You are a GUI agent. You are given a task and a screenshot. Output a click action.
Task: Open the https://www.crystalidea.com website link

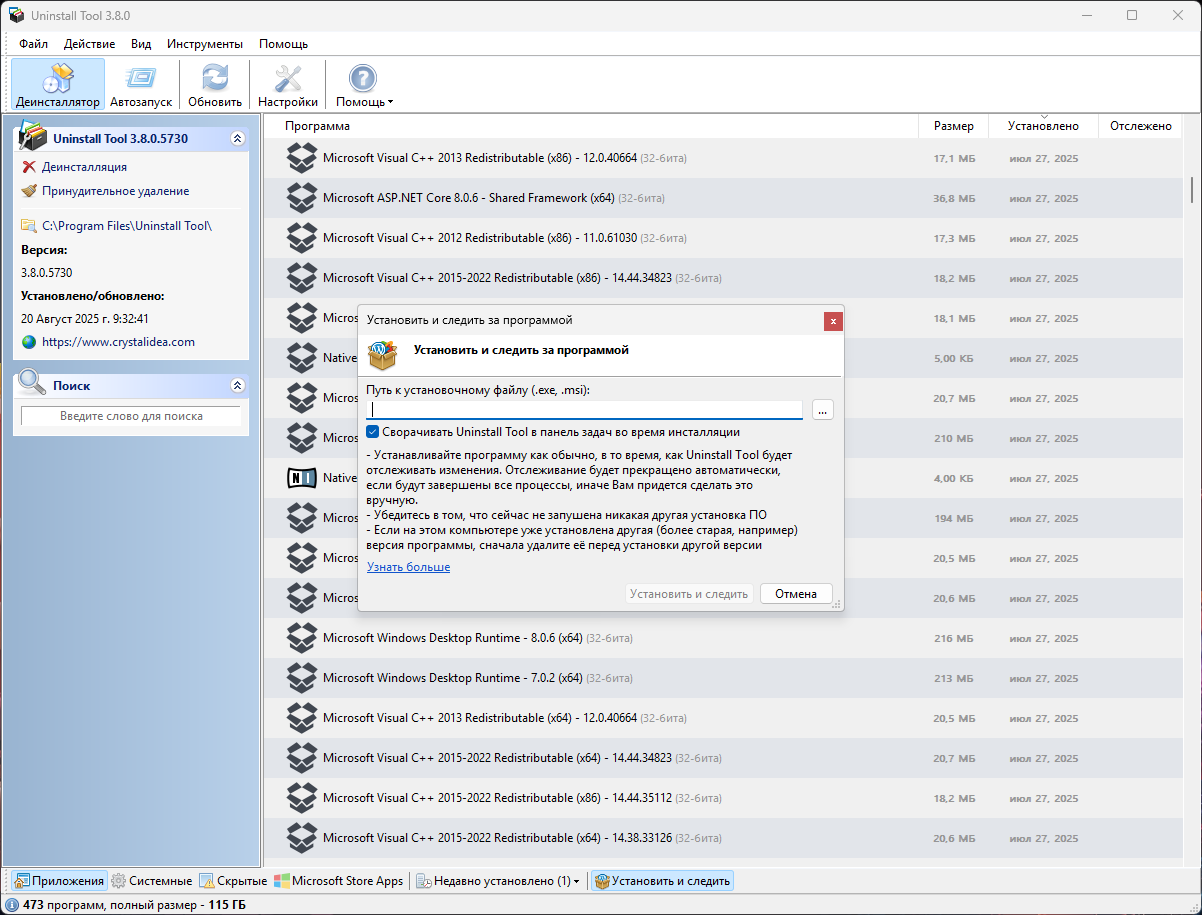point(118,342)
